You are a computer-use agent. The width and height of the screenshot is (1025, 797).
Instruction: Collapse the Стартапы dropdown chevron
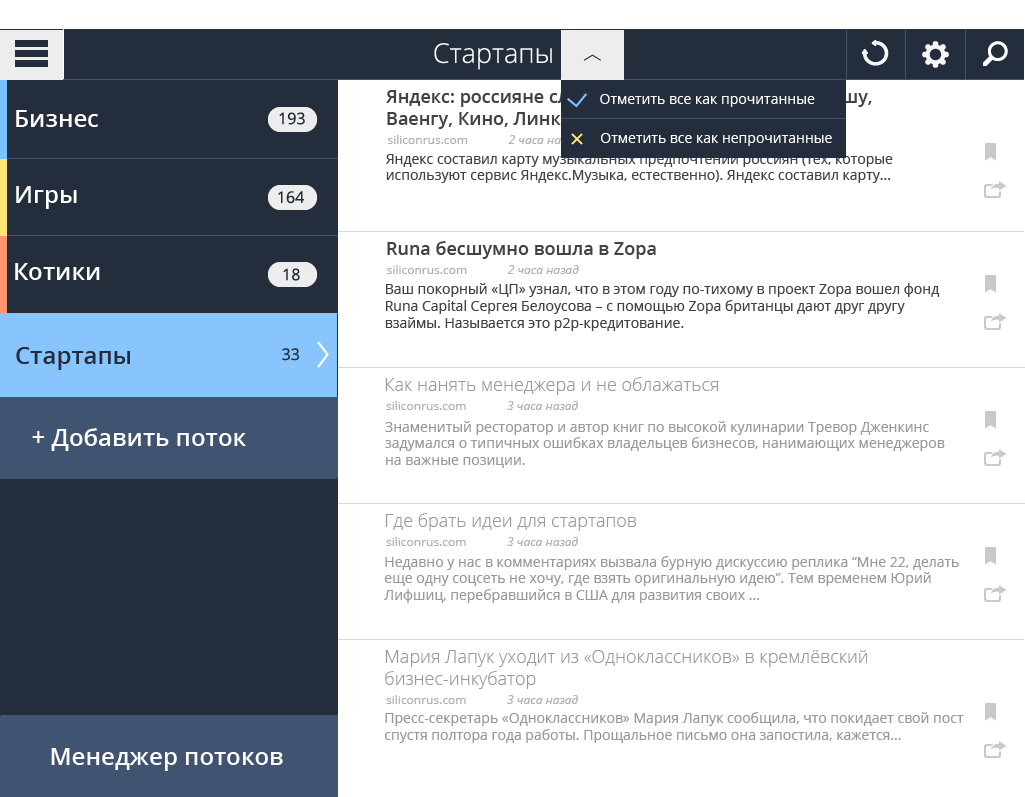pyautogui.click(x=592, y=56)
